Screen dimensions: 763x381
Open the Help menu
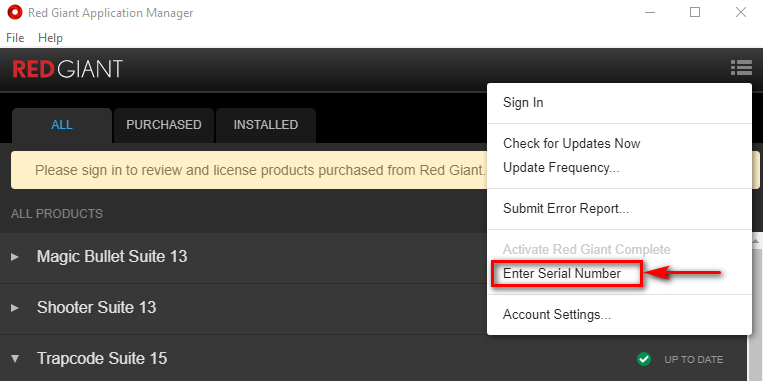(x=51, y=37)
